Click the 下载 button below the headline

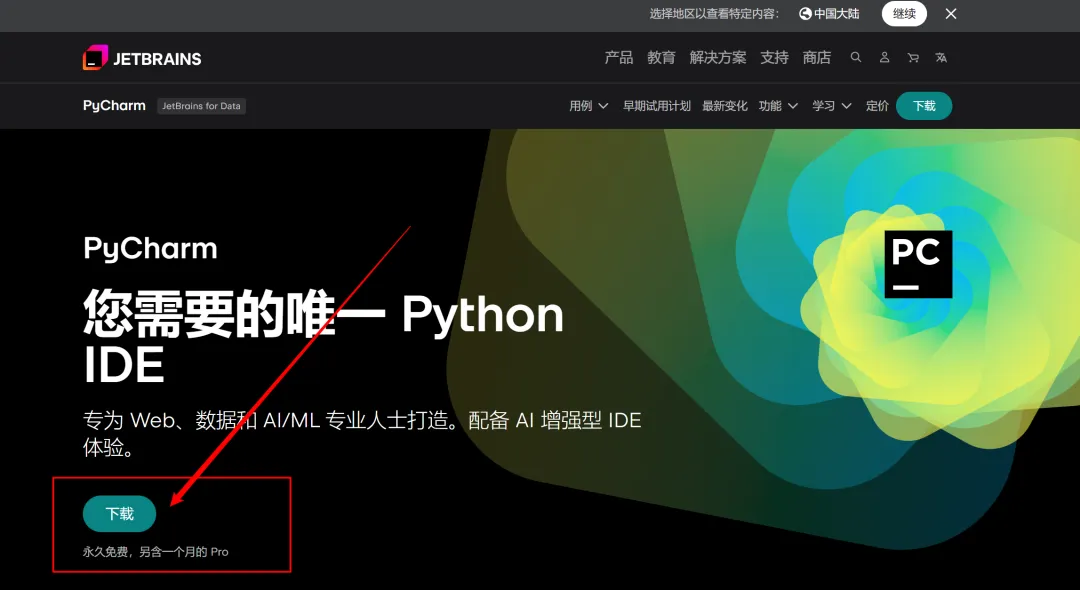(119, 514)
